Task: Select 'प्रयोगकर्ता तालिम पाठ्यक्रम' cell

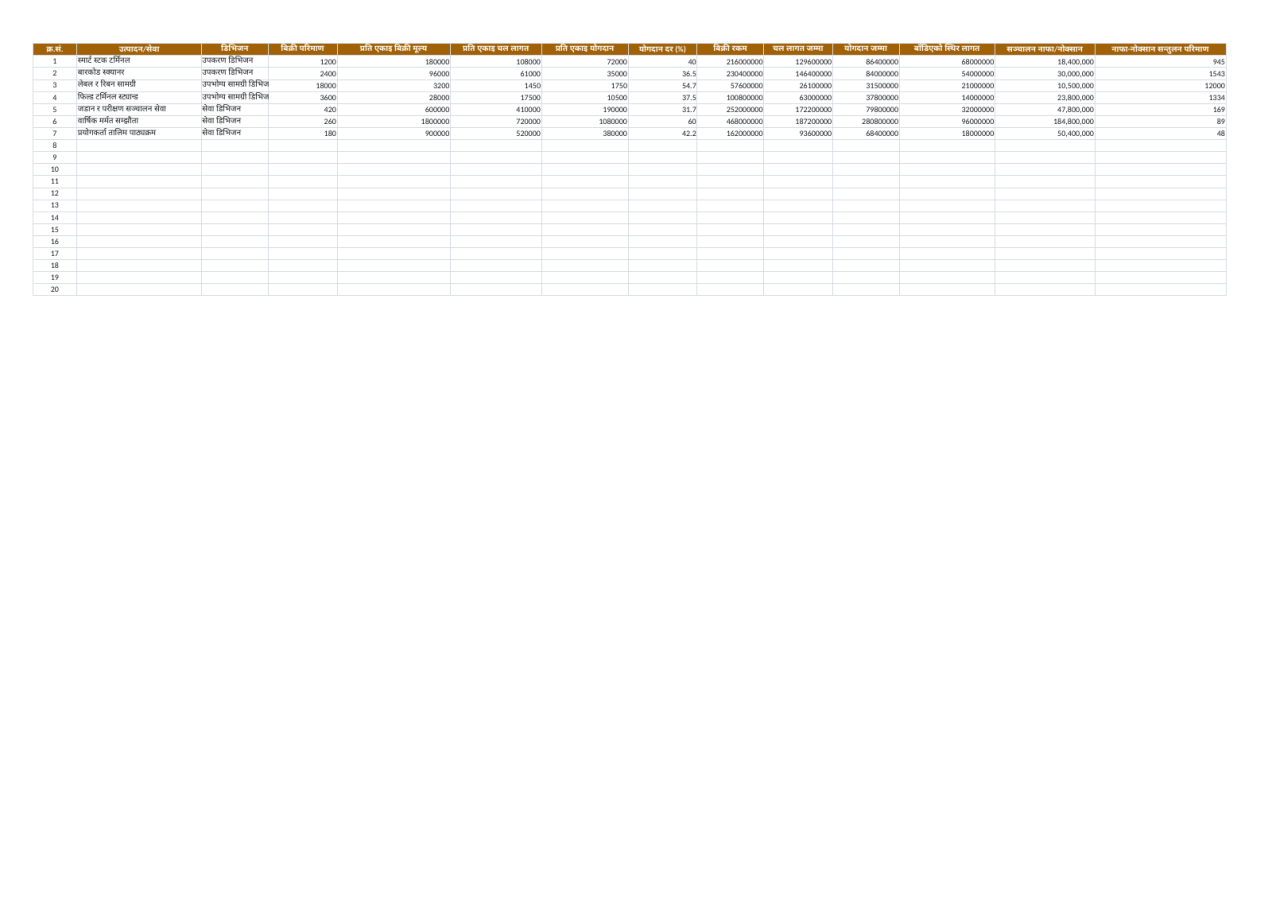Action: [x=138, y=134]
